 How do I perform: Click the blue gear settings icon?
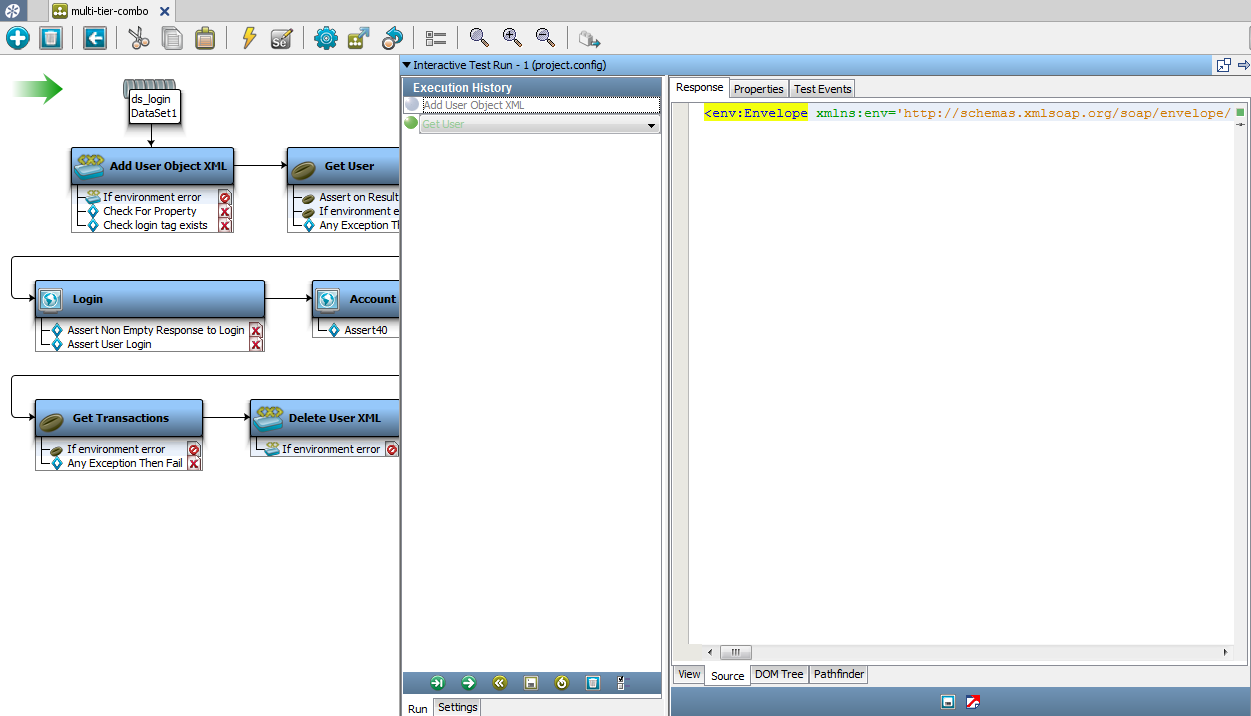click(326, 38)
